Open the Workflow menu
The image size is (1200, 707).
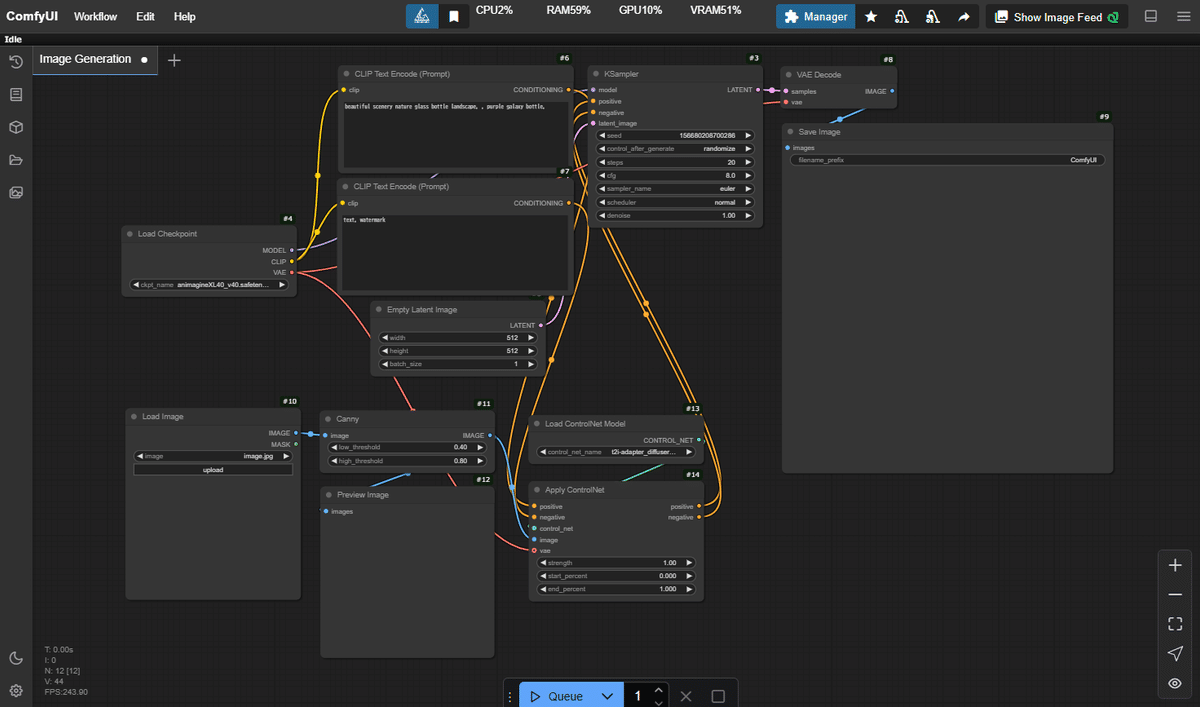point(95,16)
